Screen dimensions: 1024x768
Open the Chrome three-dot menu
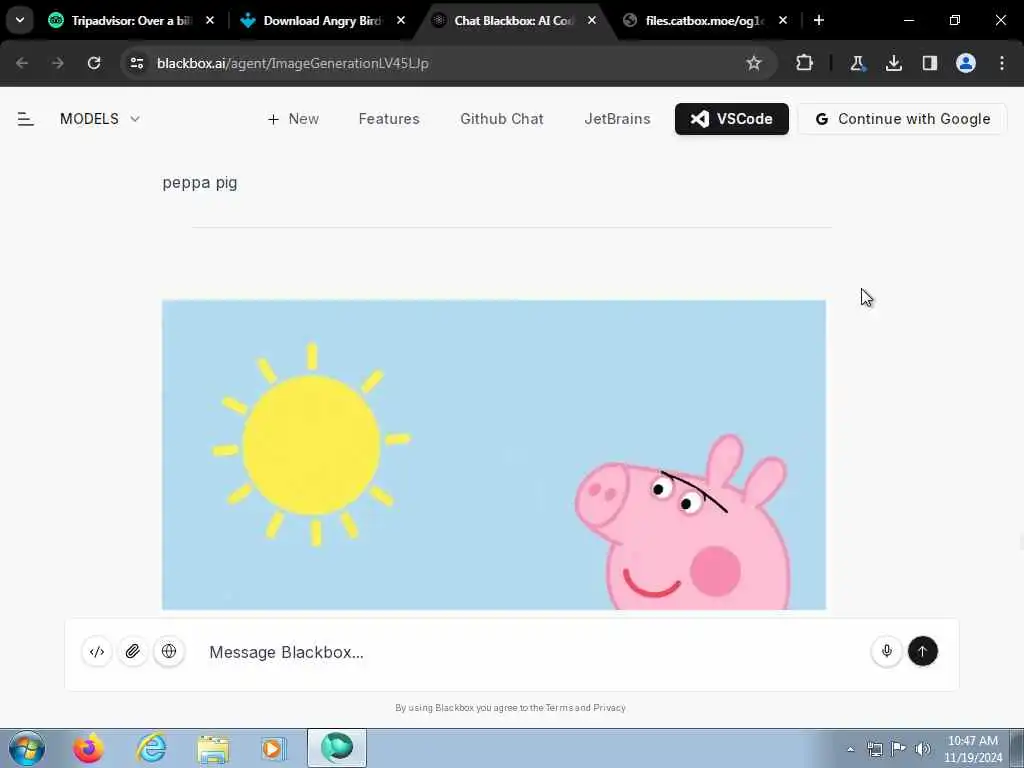click(1002, 63)
